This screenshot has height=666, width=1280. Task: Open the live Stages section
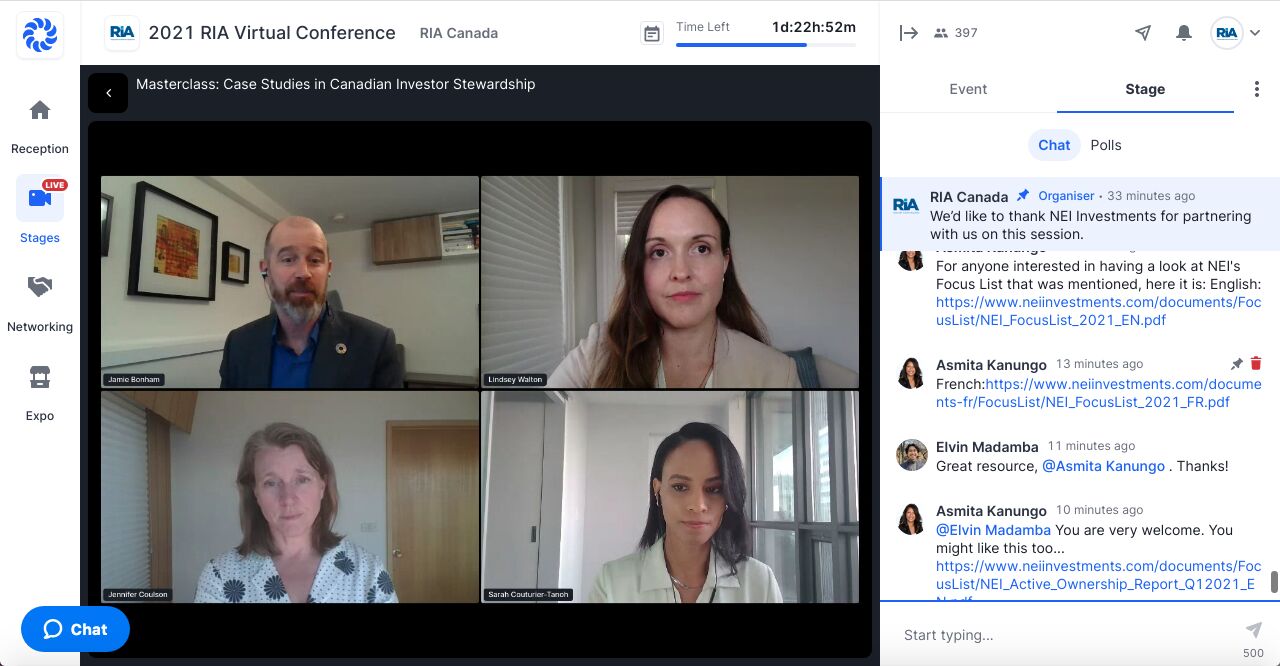40,211
